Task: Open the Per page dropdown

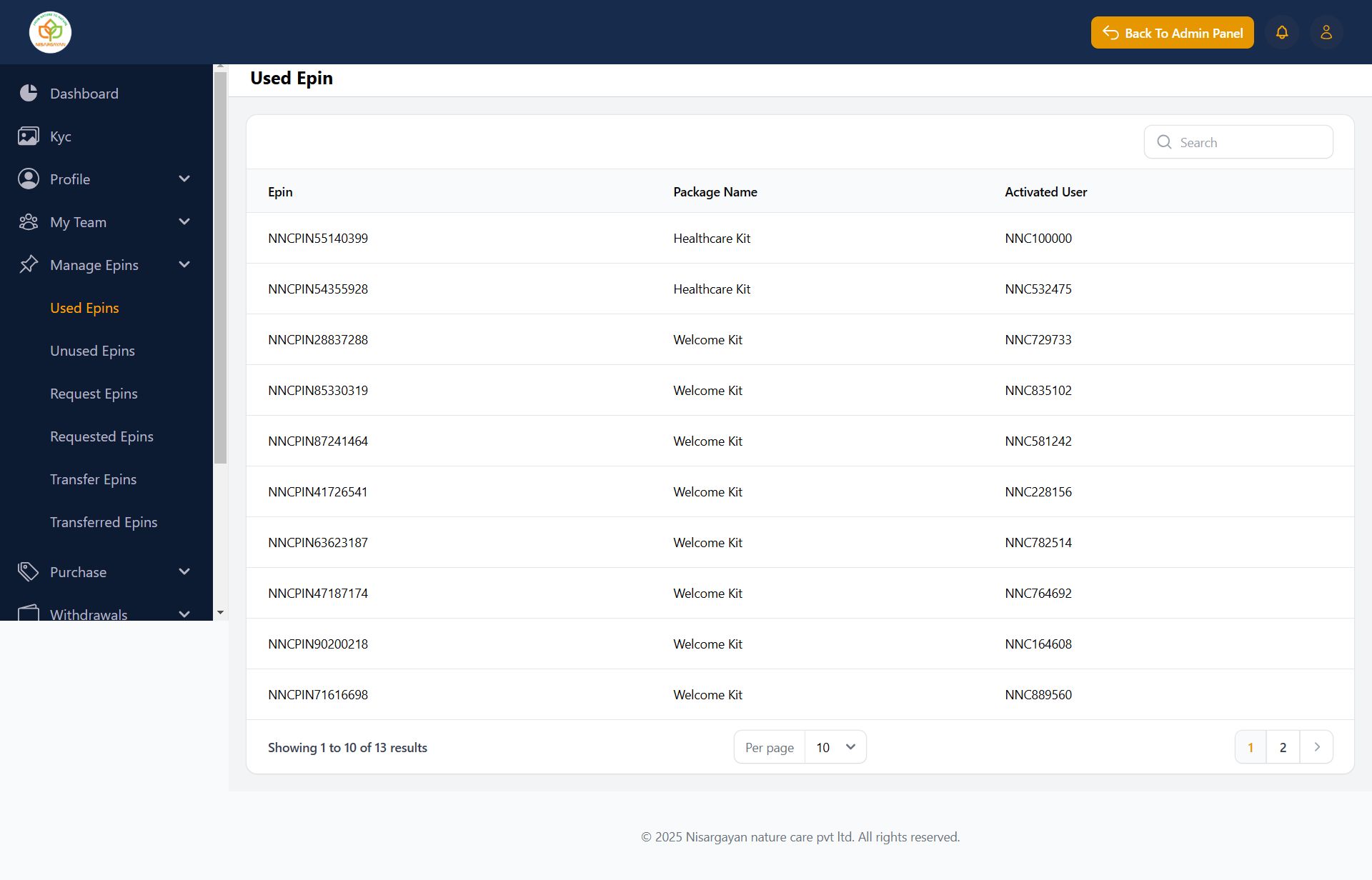Action: click(835, 747)
